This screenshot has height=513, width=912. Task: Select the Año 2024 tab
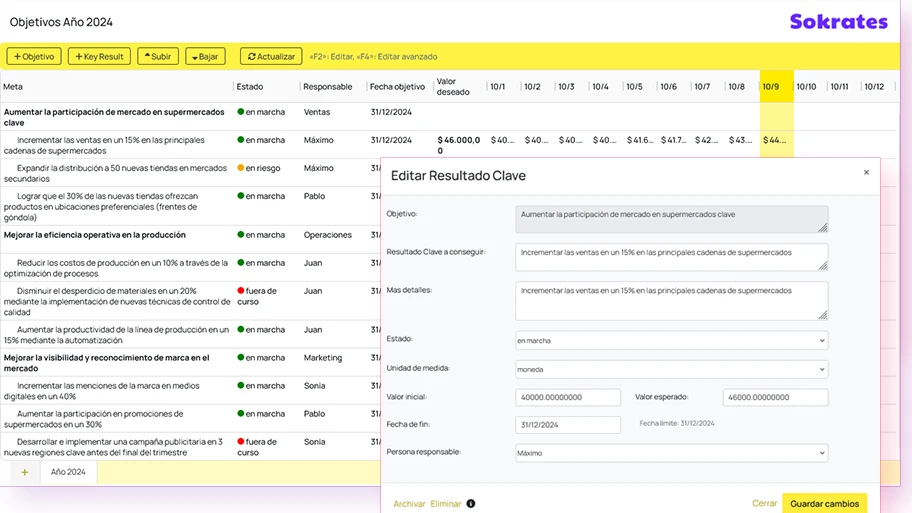click(68, 472)
